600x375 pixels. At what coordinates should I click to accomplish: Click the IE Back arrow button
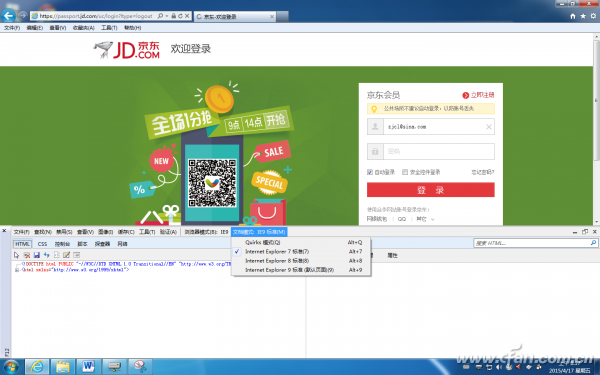click(x=8, y=16)
